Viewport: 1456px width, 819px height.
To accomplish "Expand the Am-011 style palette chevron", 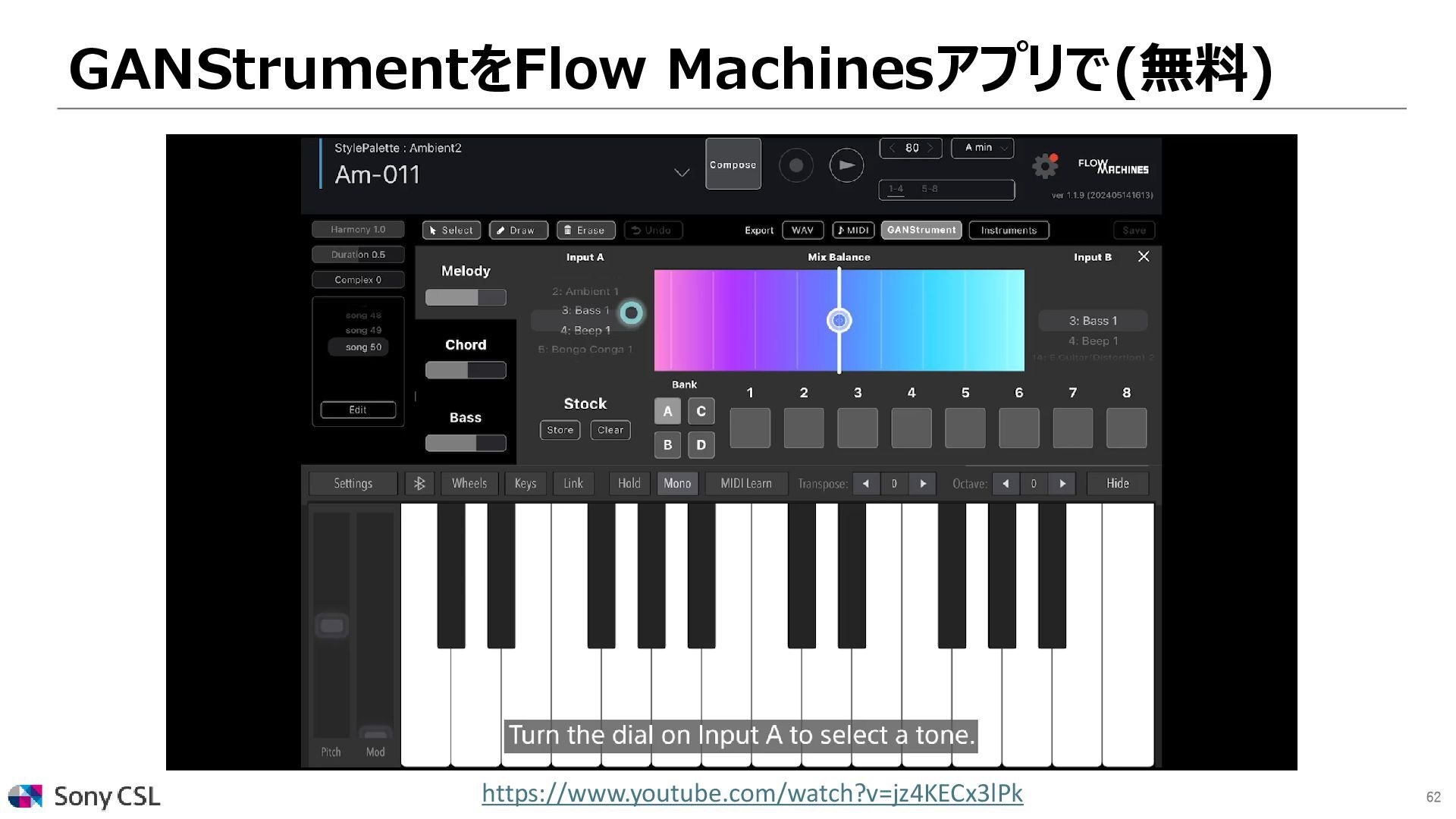I will pyautogui.click(x=682, y=173).
